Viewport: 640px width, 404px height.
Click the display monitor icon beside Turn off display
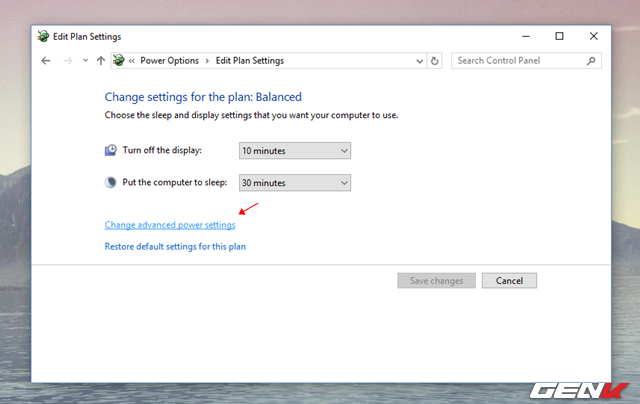click(111, 150)
